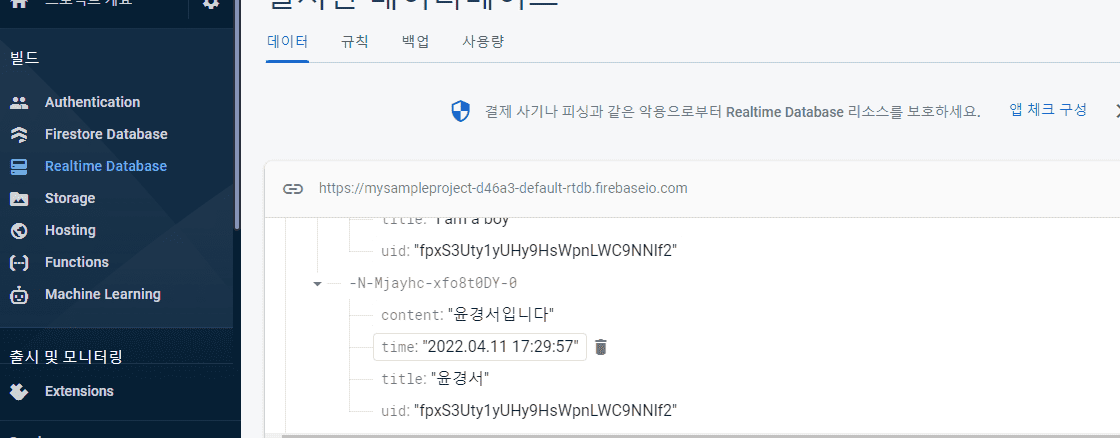The height and width of the screenshot is (438, 1120).
Task: Switch to the 데이터 tab
Action: tap(287, 41)
